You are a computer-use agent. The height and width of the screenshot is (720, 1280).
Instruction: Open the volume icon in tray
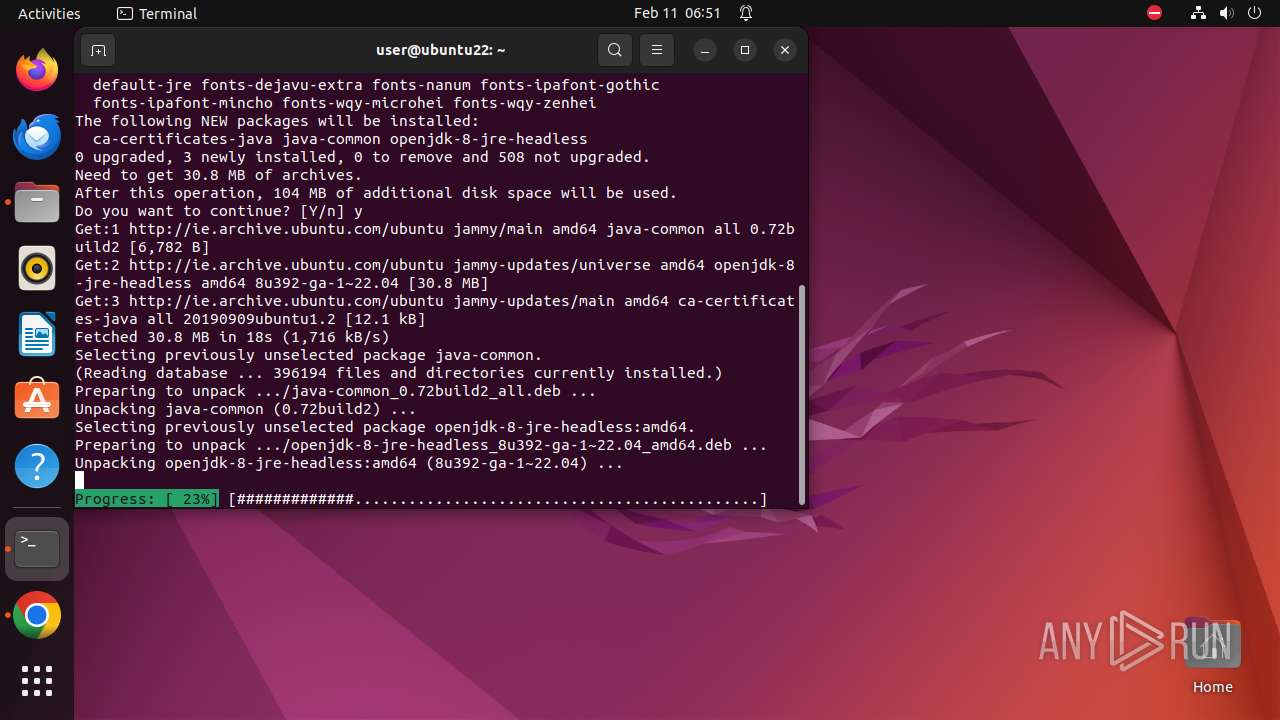(x=1227, y=13)
